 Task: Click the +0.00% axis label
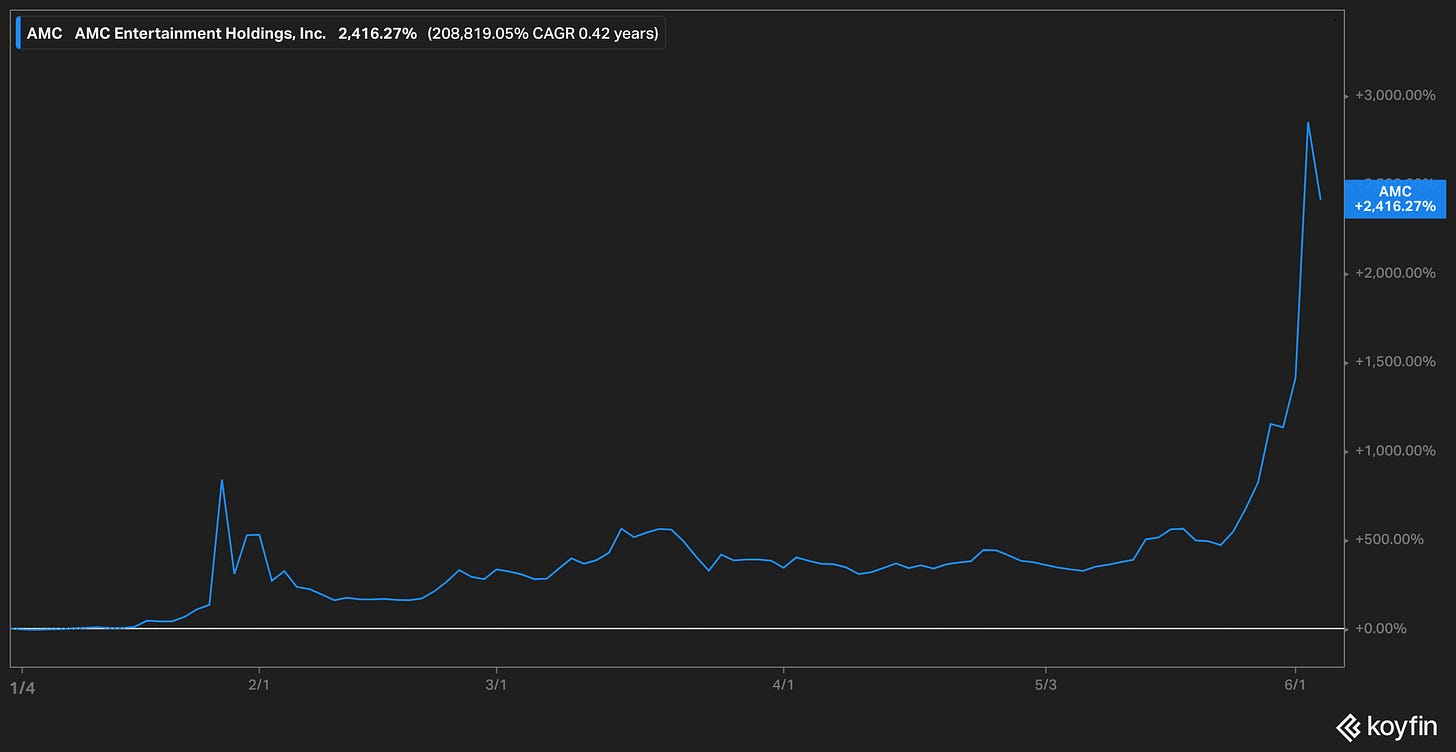click(x=1383, y=629)
